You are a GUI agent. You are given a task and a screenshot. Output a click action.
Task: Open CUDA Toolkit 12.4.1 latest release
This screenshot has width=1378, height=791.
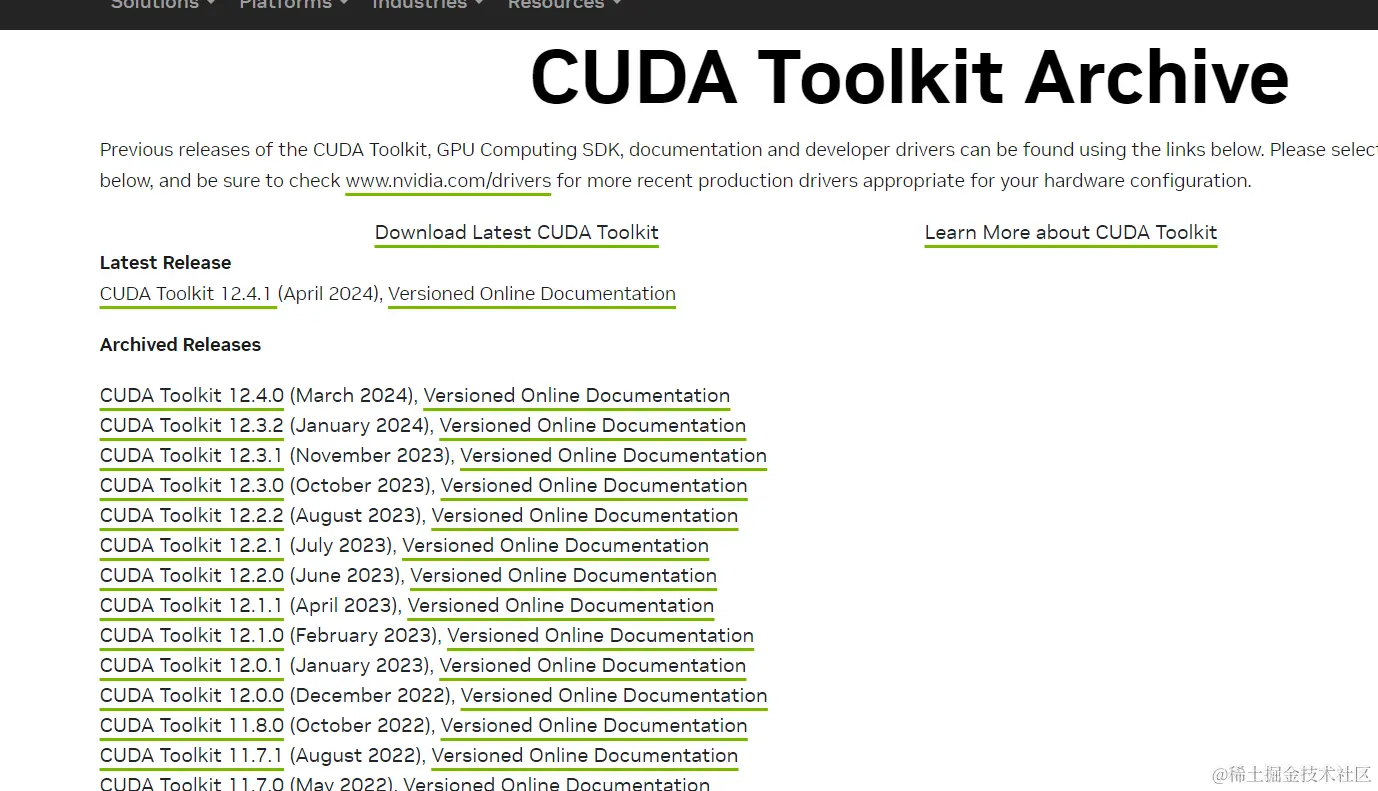pyautogui.click(x=186, y=294)
